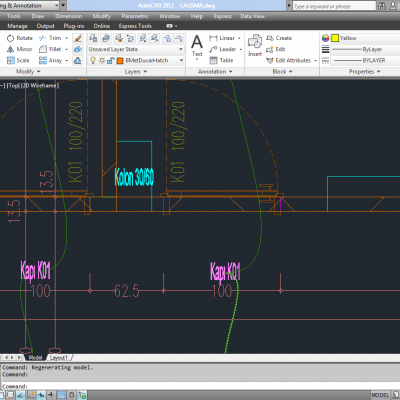Expand the Layers panel
Image resolution: width=400 pixels, height=400 pixels.
[136, 72]
